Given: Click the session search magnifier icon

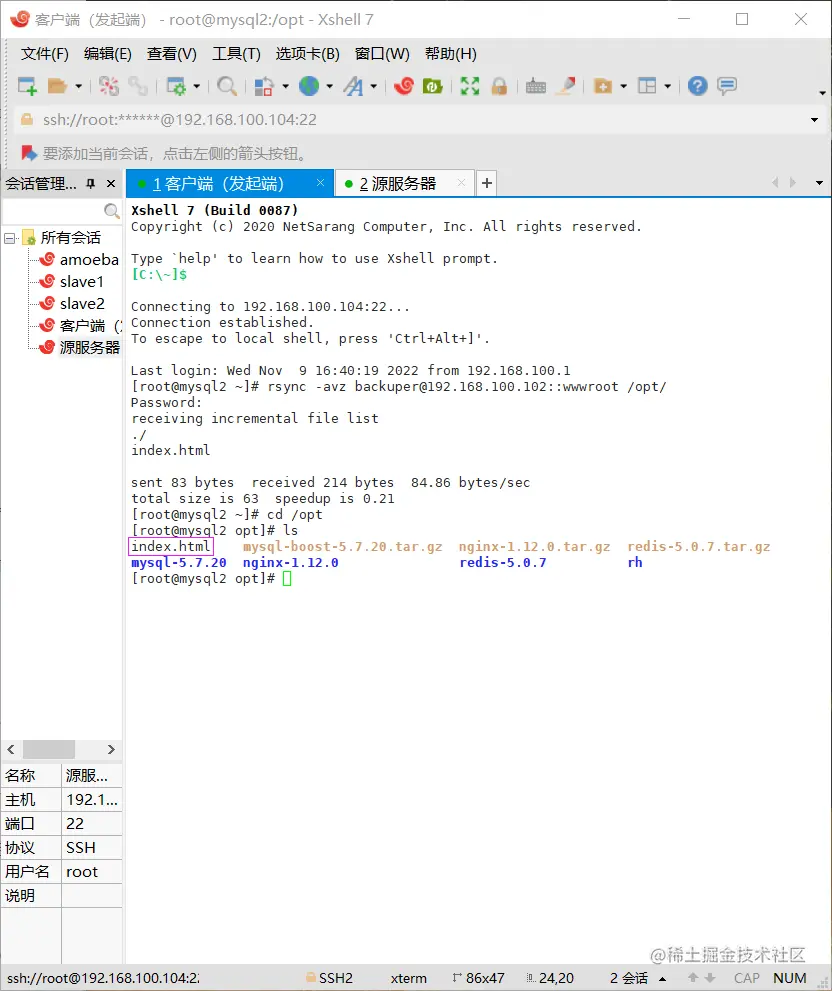Looking at the screenshot, I should pos(111,210).
